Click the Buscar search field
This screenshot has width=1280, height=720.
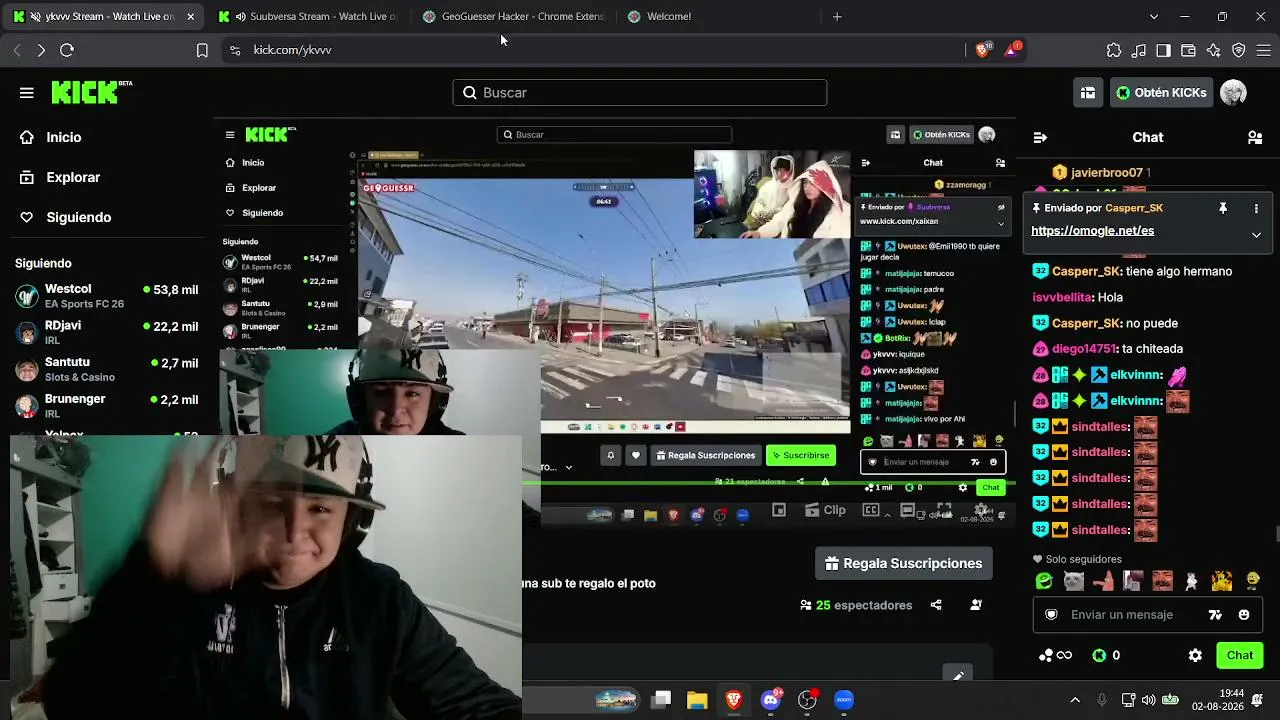pos(640,93)
